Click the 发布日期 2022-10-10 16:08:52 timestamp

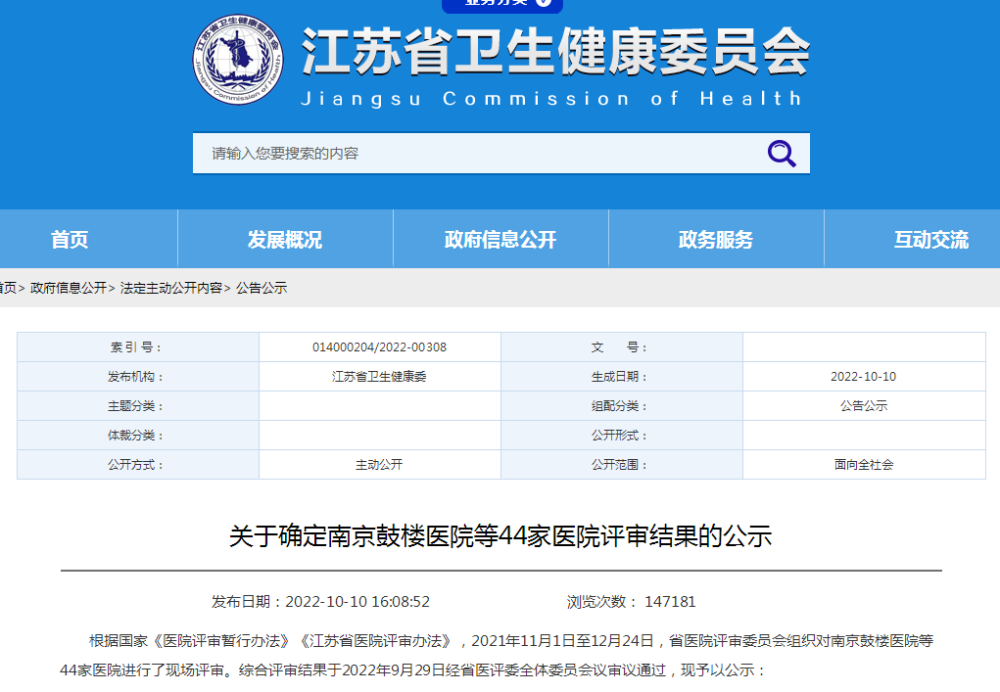tap(321, 602)
